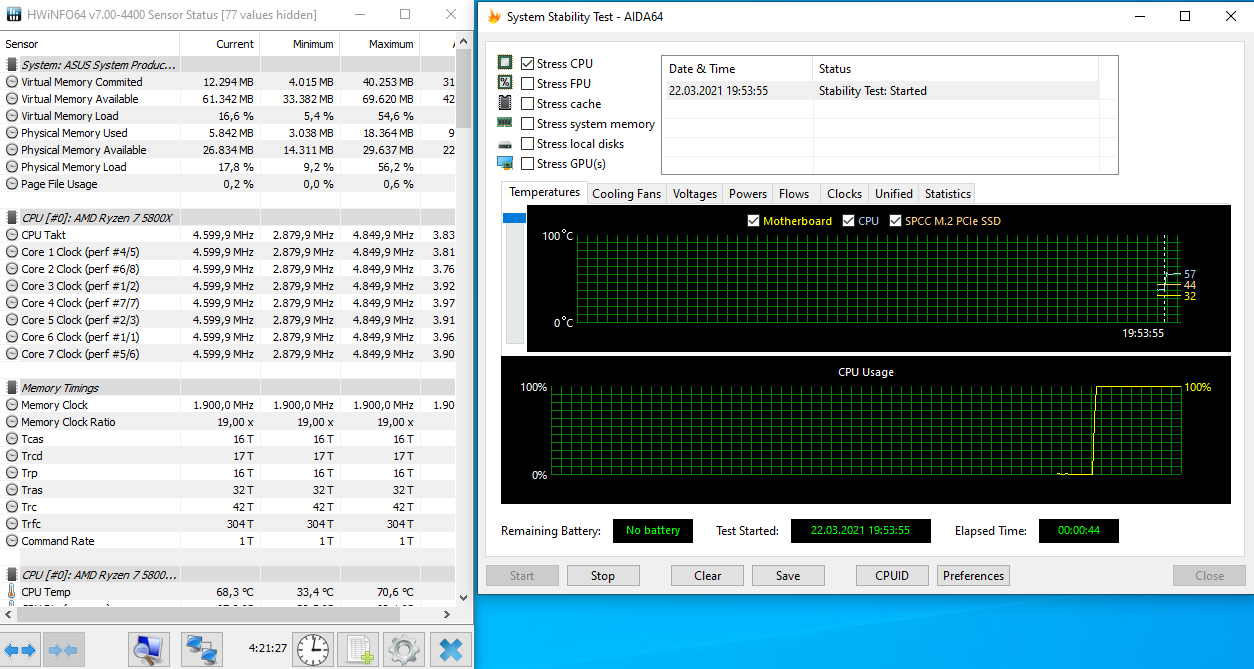Click the icon beside Virtual Memory Commited
This screenshot has height=669, width=1254.
(11, 82)
